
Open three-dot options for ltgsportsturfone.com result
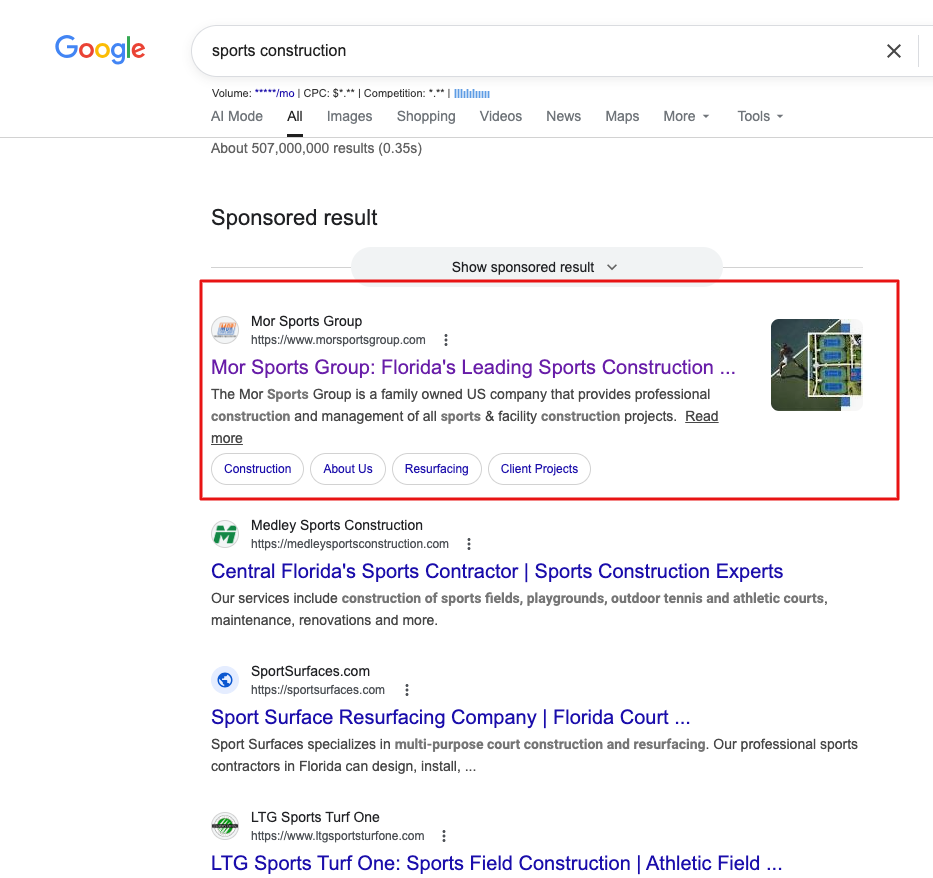pyautogui.click(x=444, y=836)
